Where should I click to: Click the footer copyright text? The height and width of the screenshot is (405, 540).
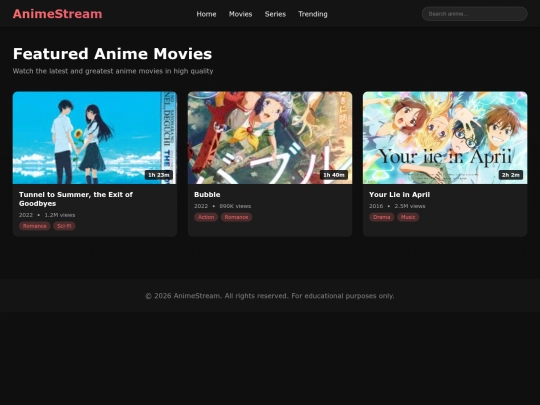click(x=270, y=296)
